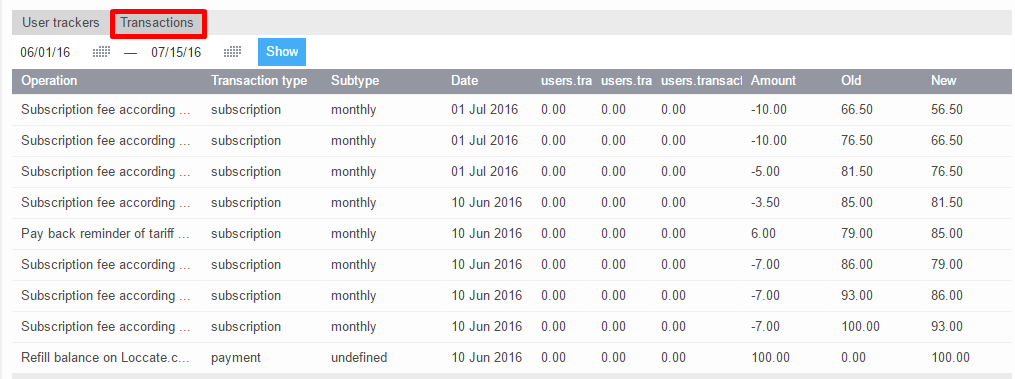
Task: Click the Show button
Action: [282, 52]
